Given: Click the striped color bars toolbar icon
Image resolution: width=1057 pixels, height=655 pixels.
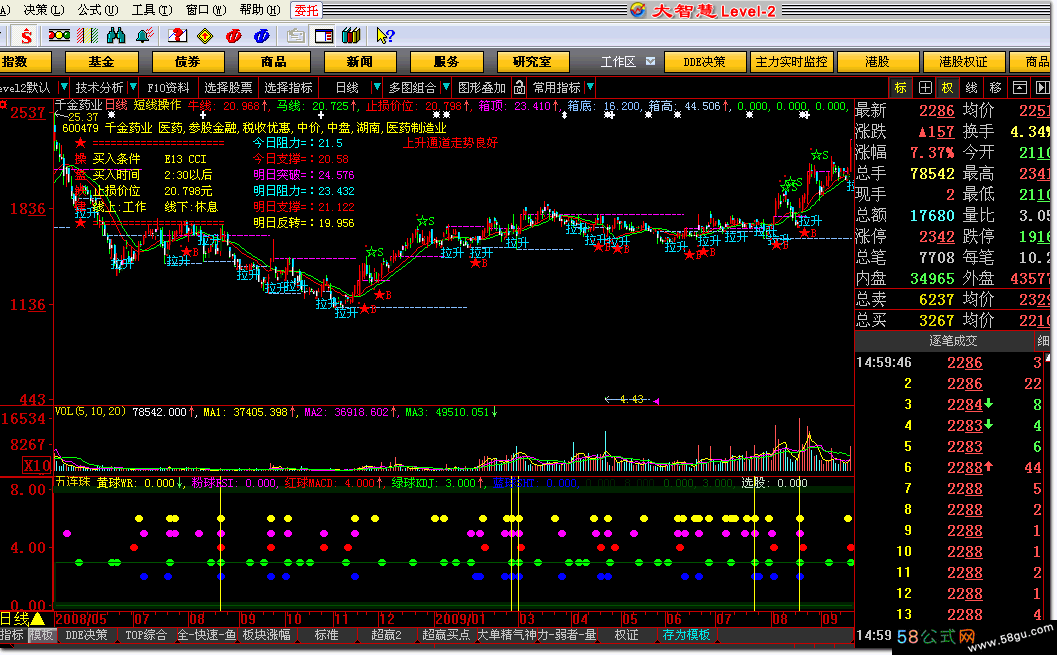Looking at the screenshot, I should [88, 35].
